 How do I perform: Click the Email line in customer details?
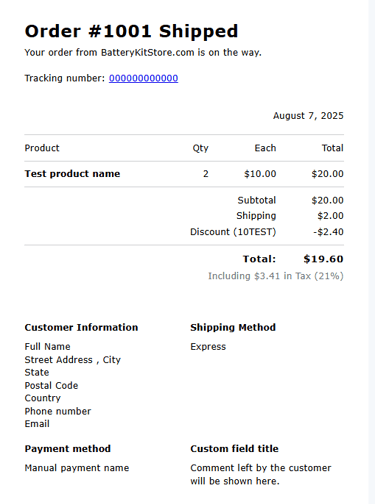(x=37, y=424)
